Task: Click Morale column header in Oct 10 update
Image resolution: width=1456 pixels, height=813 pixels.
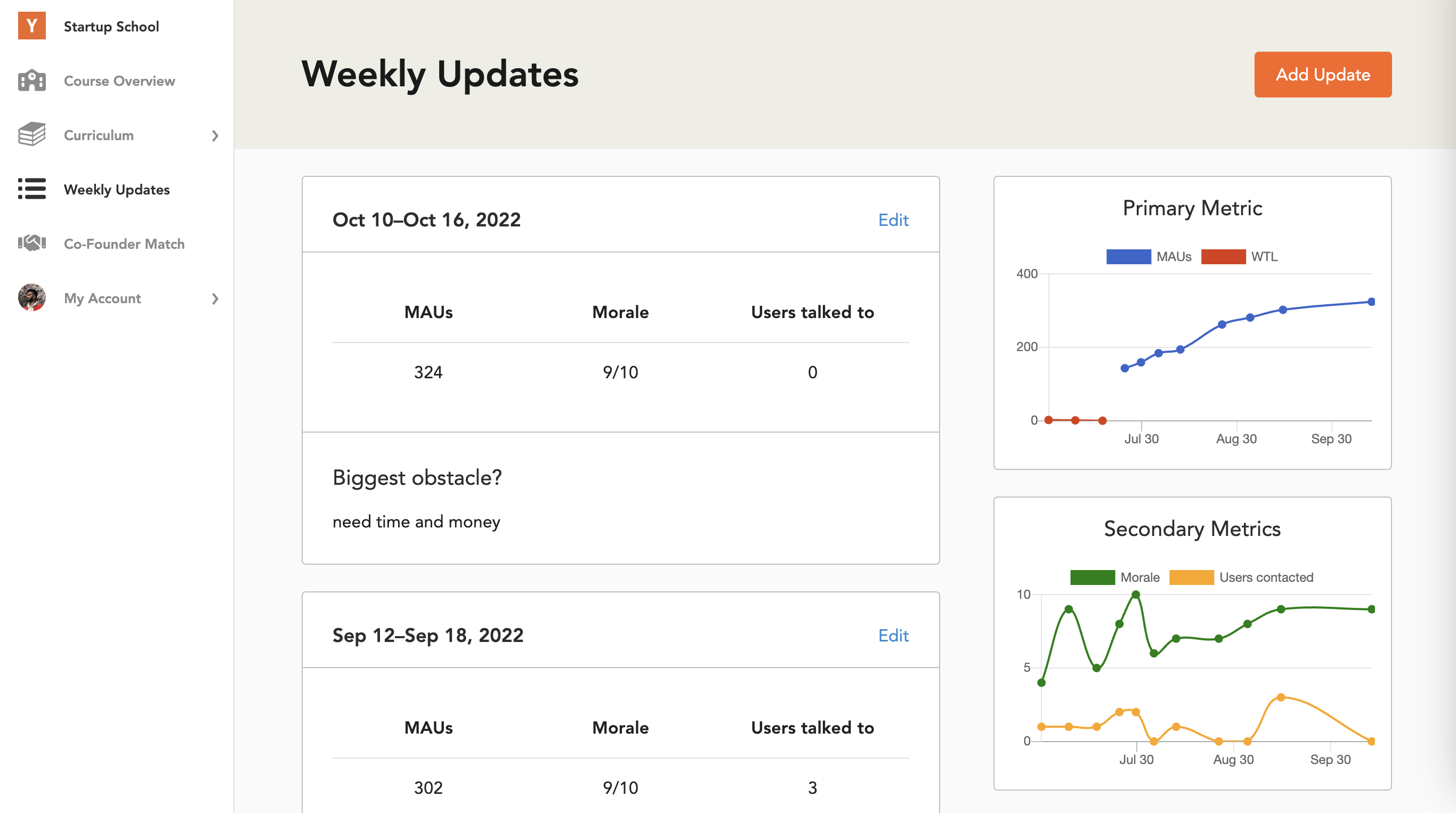Action: (x=620, y=312)
